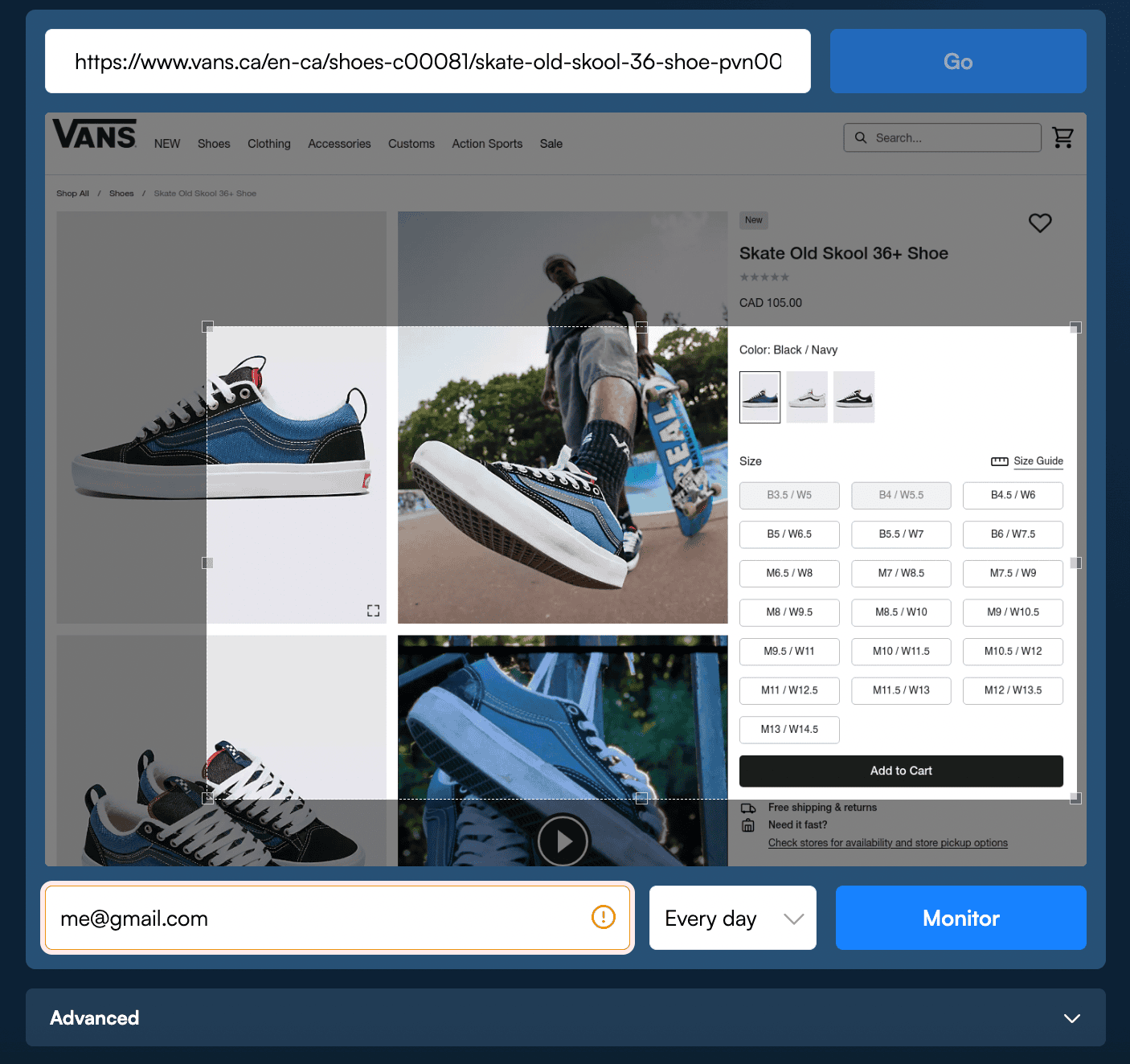Viewport: 1130px width, 1064px height.
Task: Open the shopping cart icon
Action: coord(1063,137)
